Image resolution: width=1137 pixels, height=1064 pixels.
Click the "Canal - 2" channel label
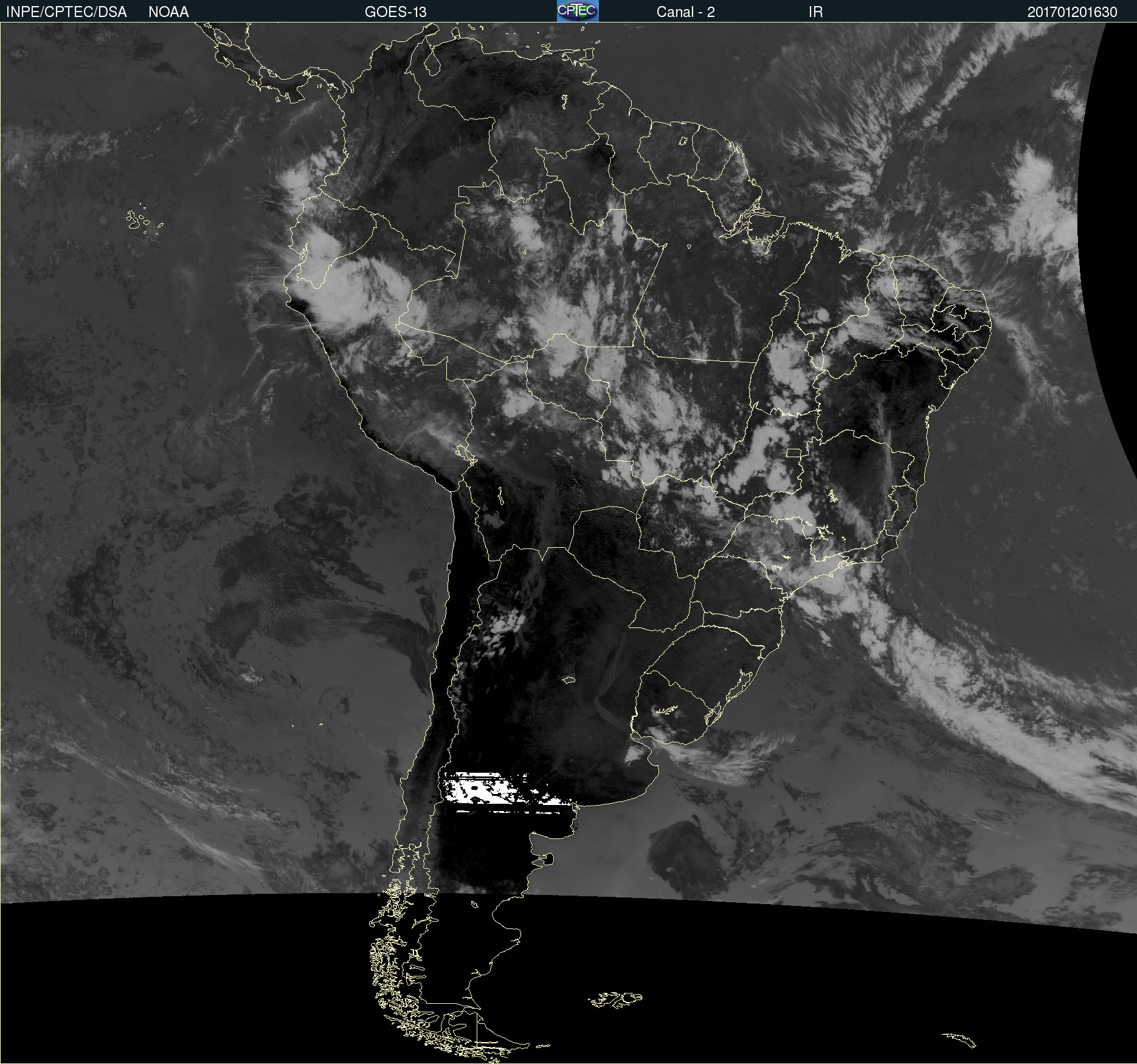(x=685, y=12)
